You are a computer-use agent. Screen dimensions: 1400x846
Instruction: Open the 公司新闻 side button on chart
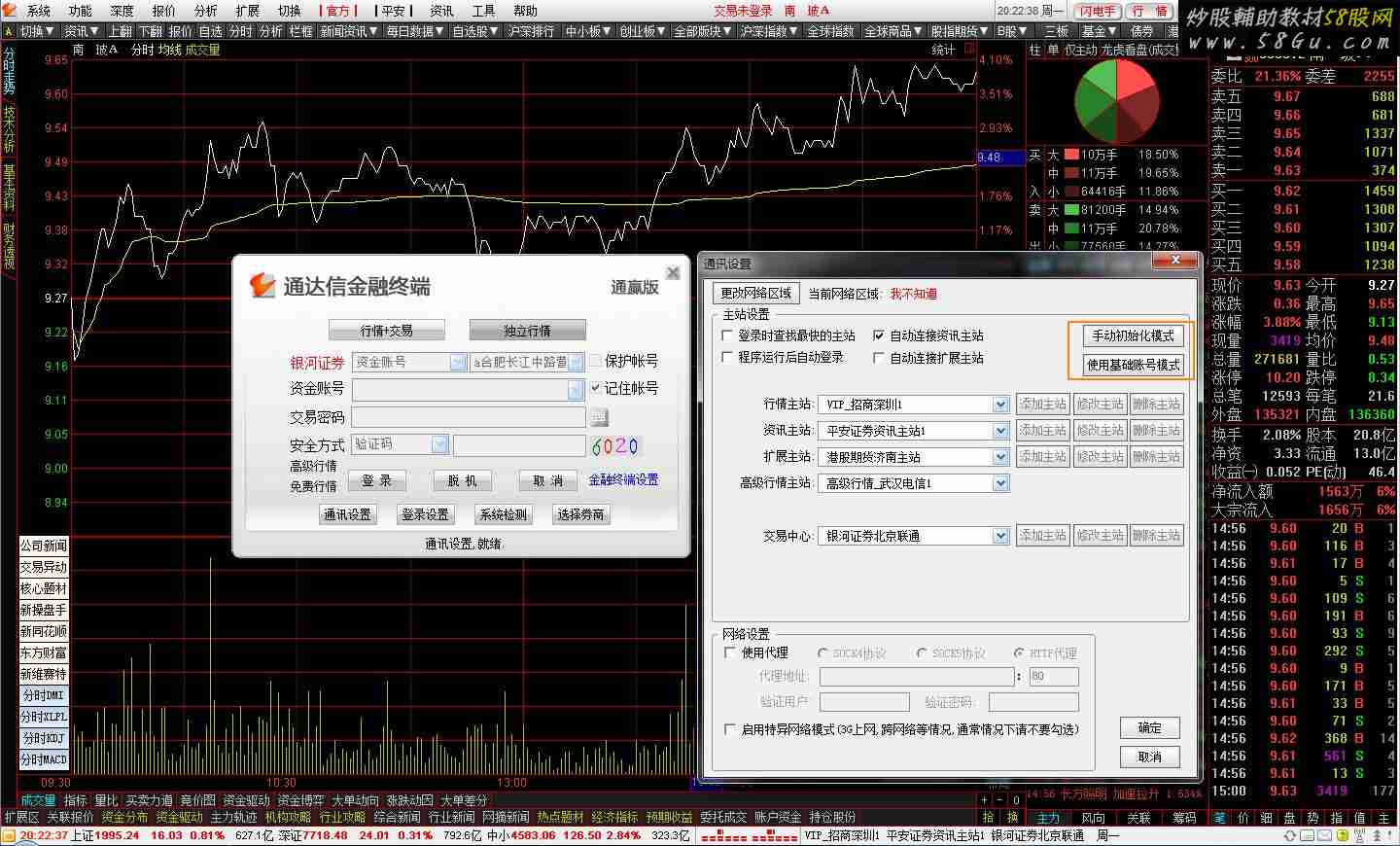click(x=44, y=546)
